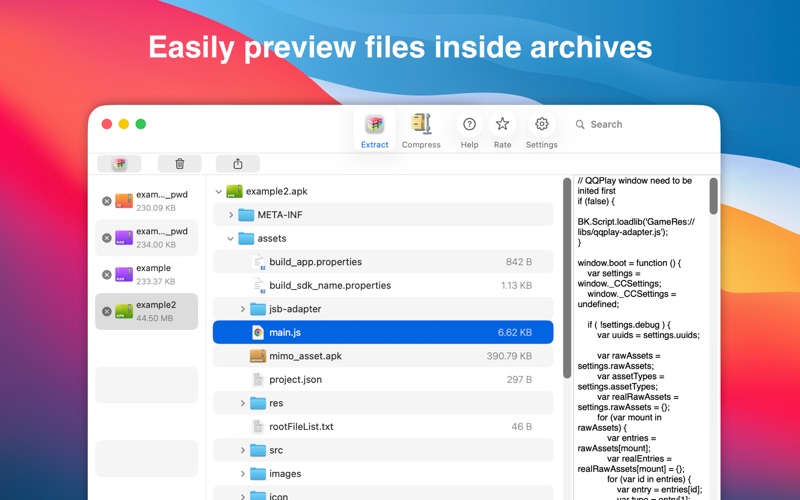Remove the 230.09 KB archive from list
Image resolution: width=800 pixels, height=500 pixels.
pyautogui.click(x=107, y=201)
